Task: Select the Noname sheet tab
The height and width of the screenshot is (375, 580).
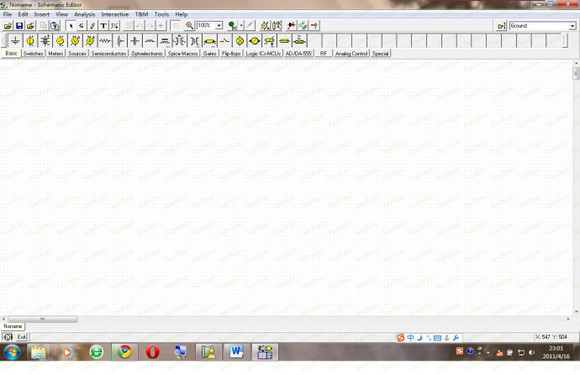Action: [13, 326]
